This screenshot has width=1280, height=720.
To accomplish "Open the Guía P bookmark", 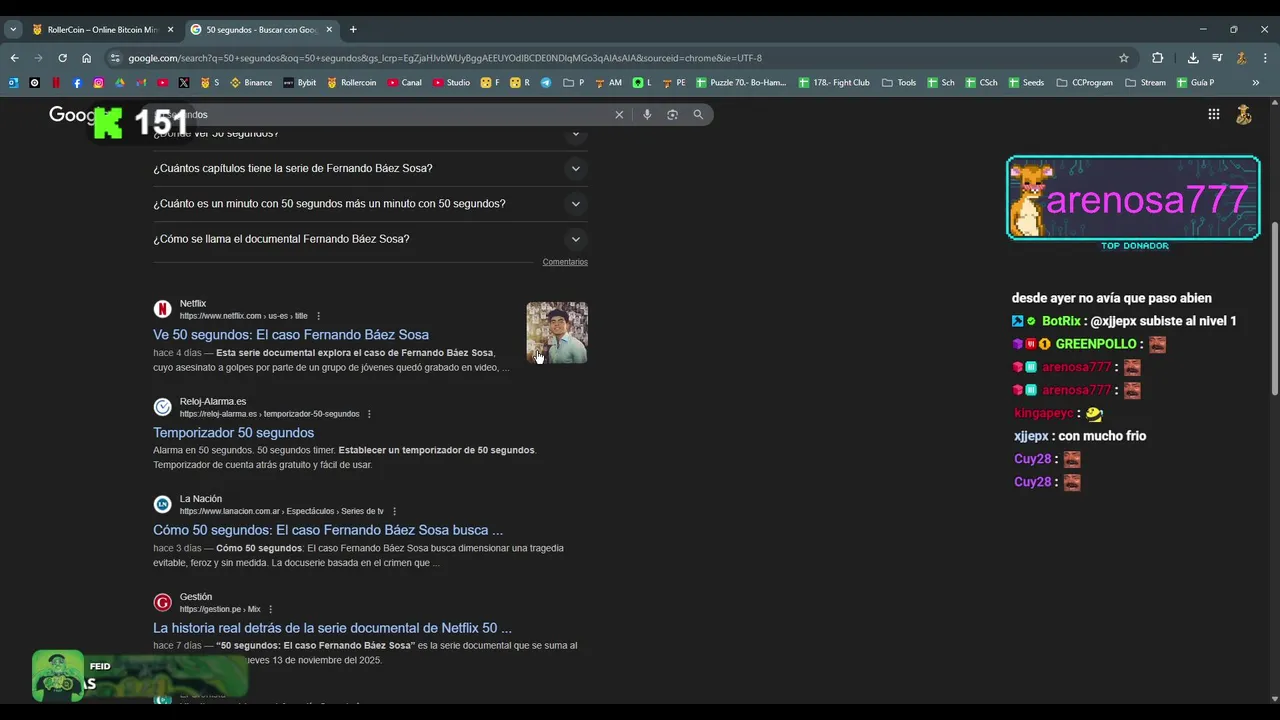I will click(x=1195, y=83).
